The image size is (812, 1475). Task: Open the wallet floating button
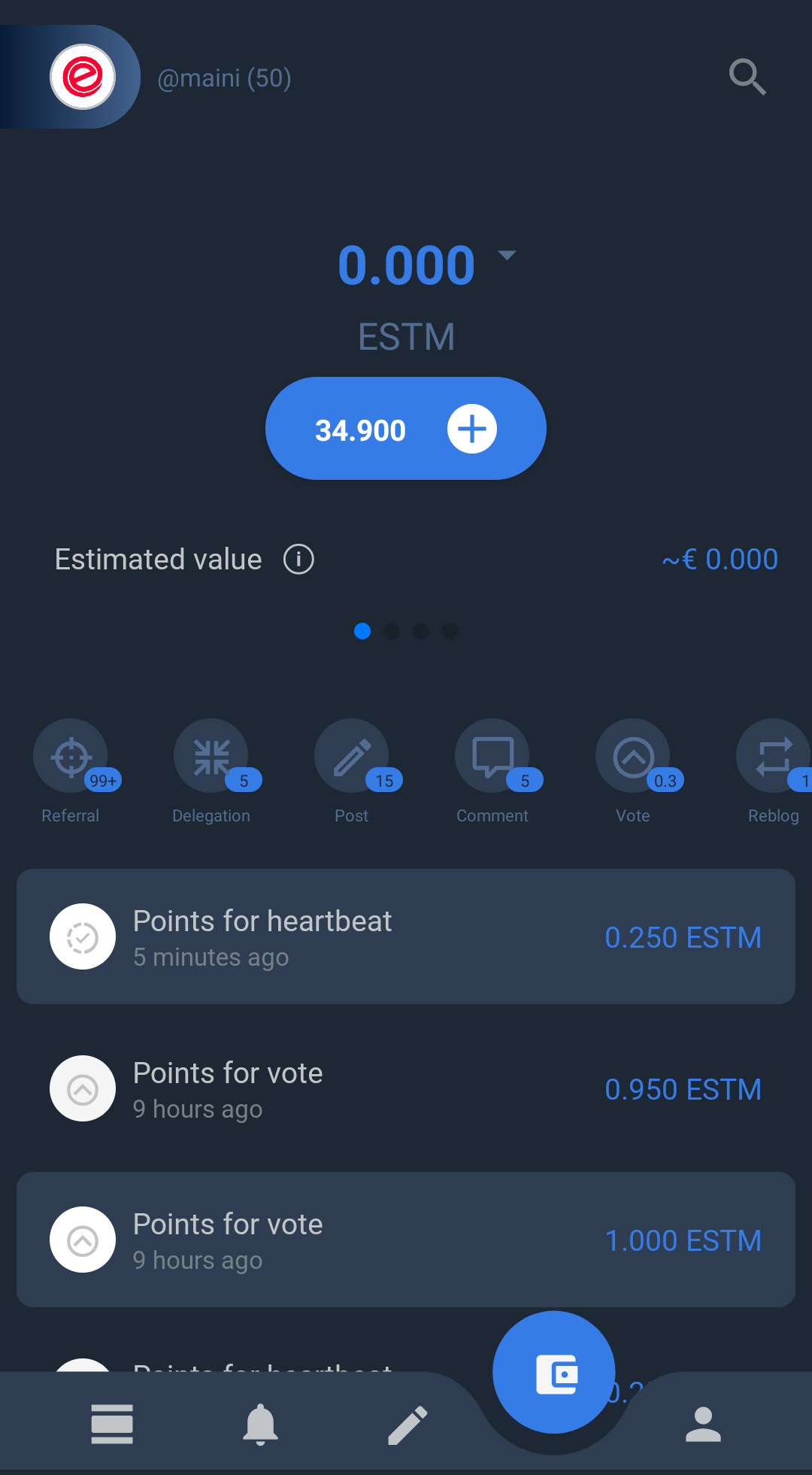(x=555, y=1373)
